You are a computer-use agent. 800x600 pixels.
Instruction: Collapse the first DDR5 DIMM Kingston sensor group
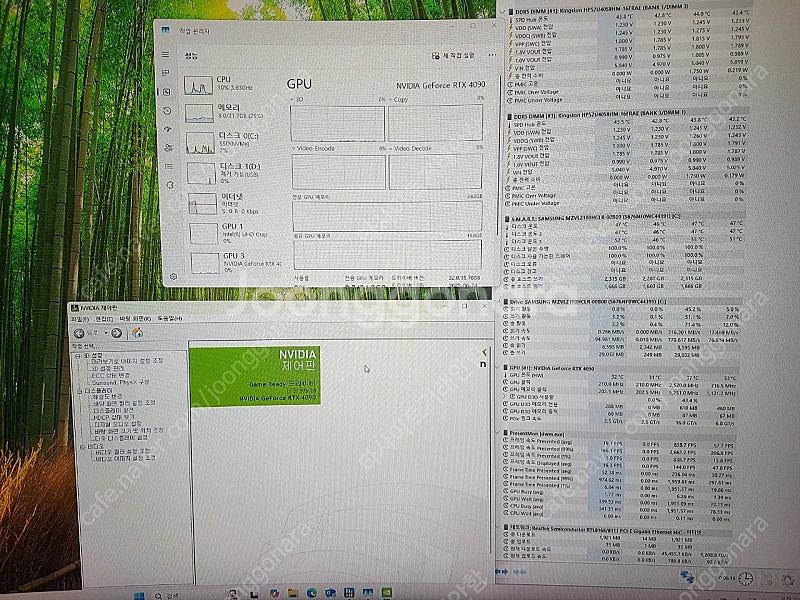tap(503, 11)
